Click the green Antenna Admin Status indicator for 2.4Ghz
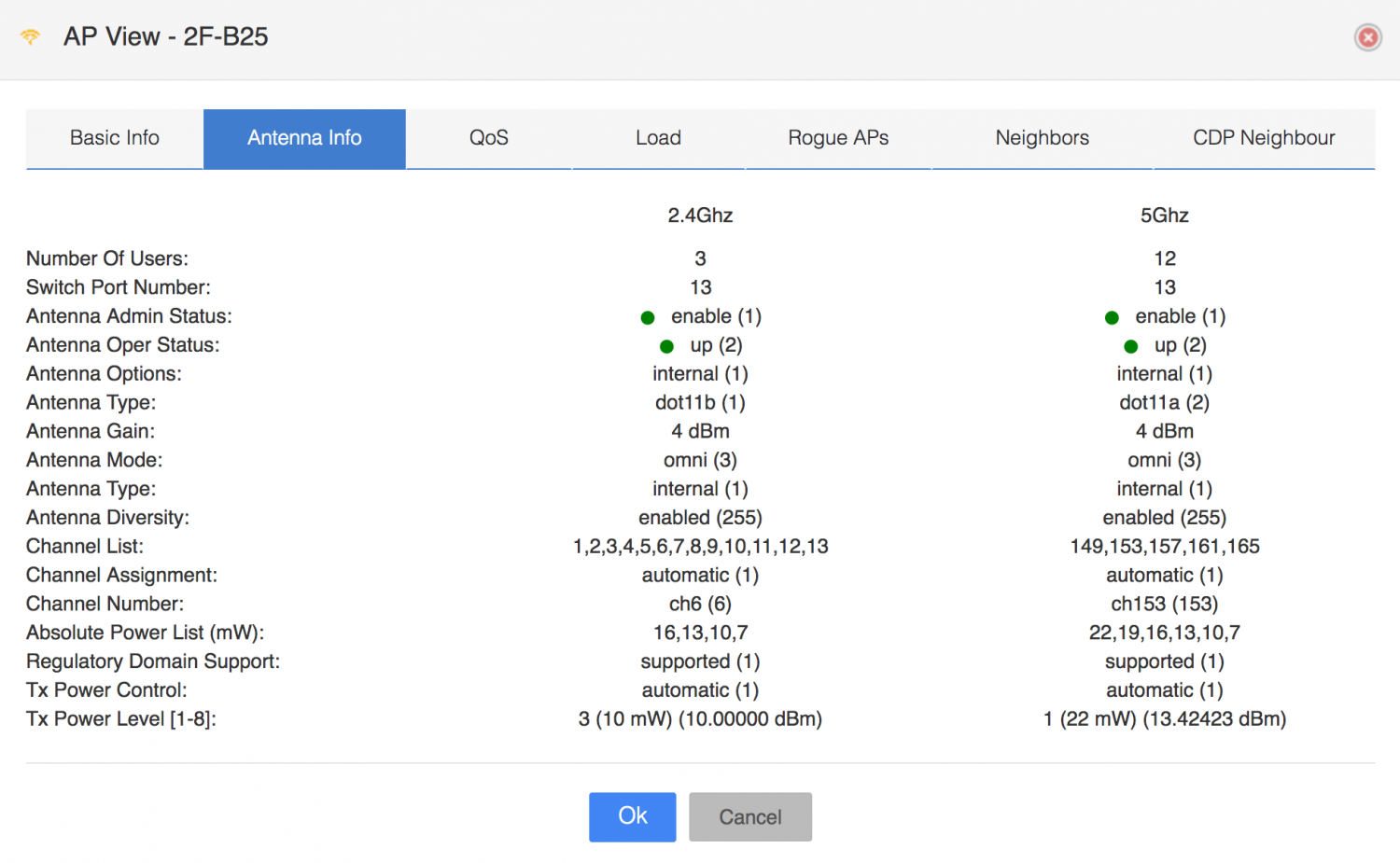The height and width of the screenshot is (863, 1400). [x=648, y=317]
